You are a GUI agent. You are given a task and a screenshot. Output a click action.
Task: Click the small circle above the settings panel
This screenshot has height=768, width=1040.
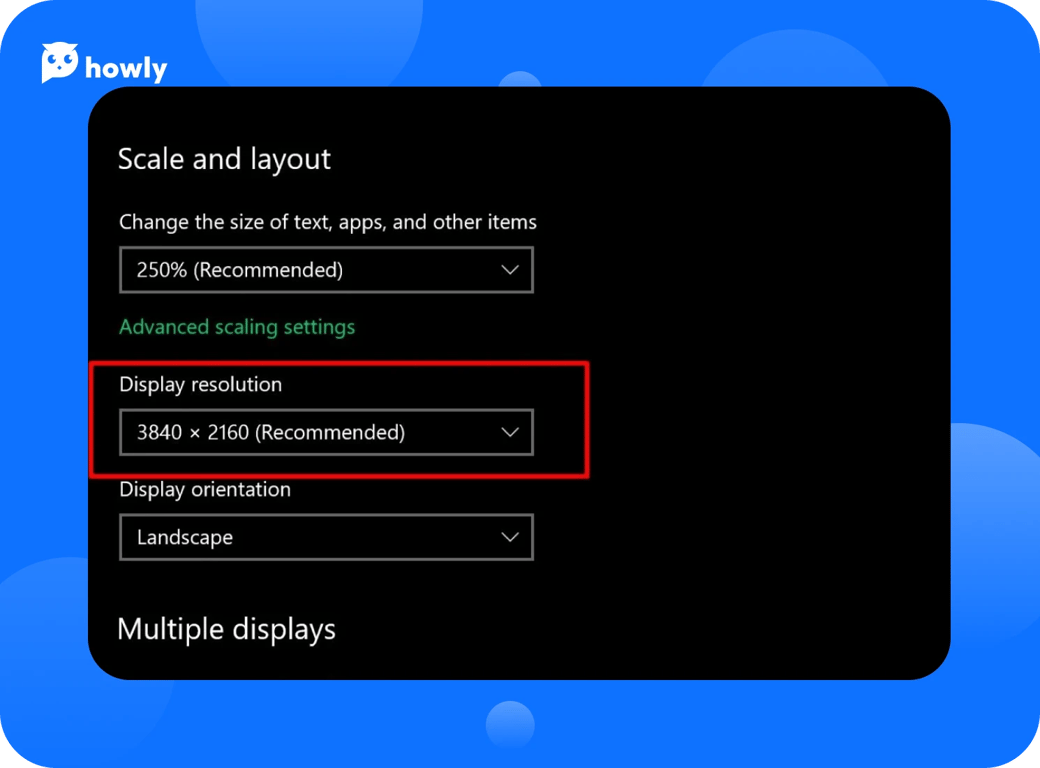pyautogui.click(x=520, y=80)
